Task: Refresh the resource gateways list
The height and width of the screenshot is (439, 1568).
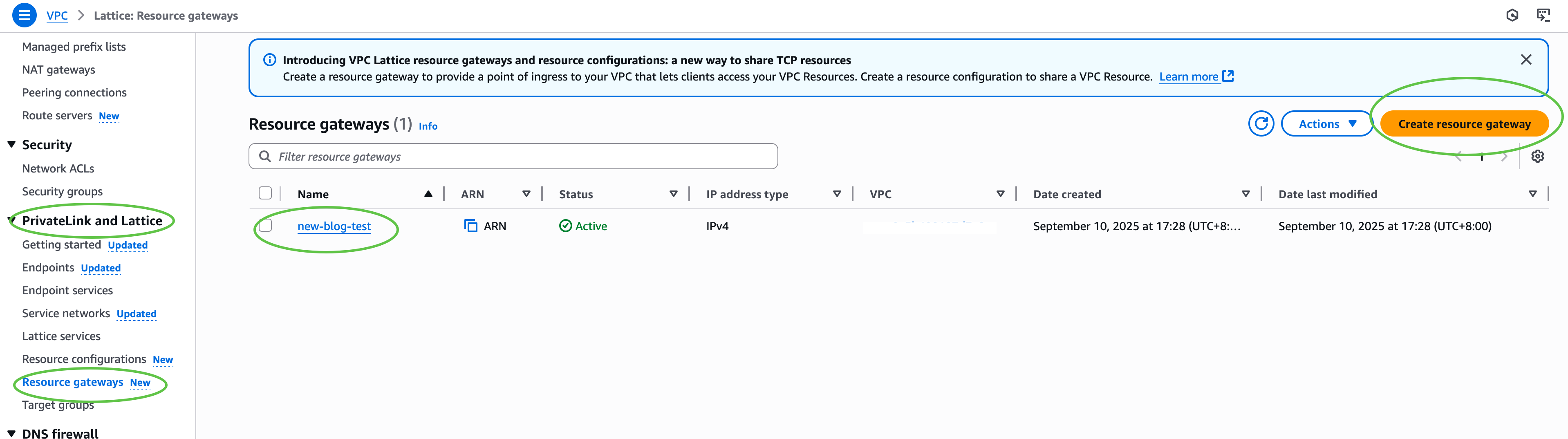Action: click(1261, 123)
